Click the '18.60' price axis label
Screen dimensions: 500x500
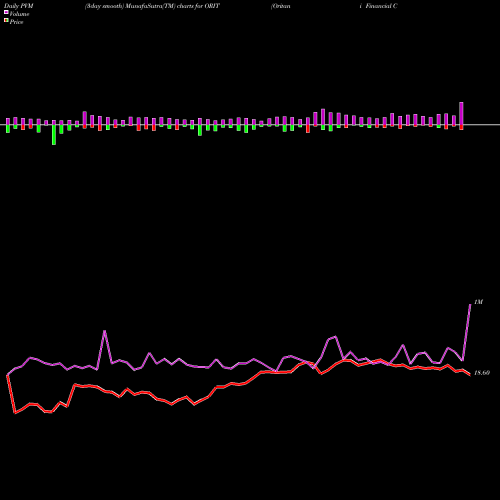482,373
